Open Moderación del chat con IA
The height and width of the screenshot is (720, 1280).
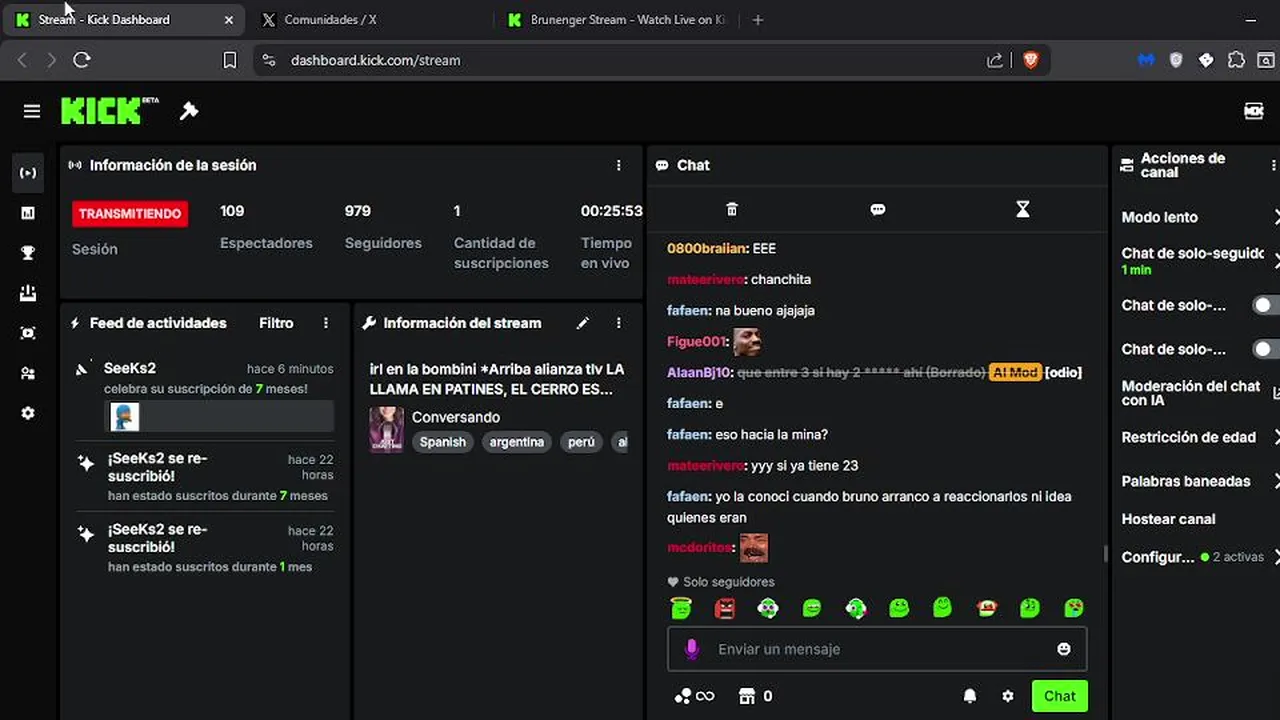point(1200,393)
